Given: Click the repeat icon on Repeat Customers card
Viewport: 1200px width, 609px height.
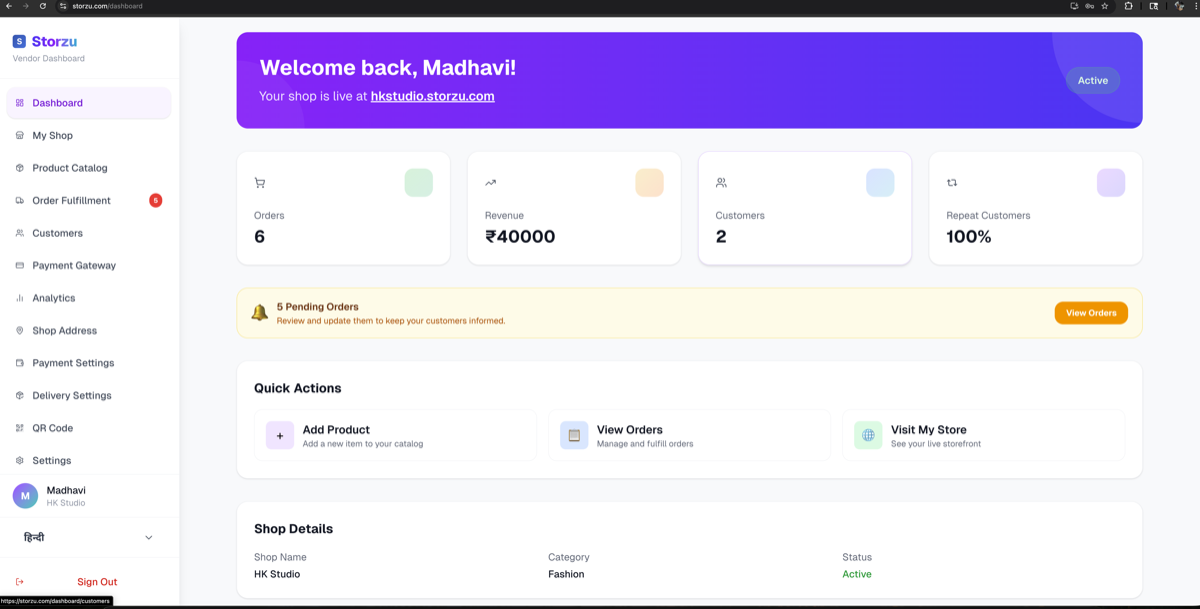Looking at the screenshot, I should point(952,183).
